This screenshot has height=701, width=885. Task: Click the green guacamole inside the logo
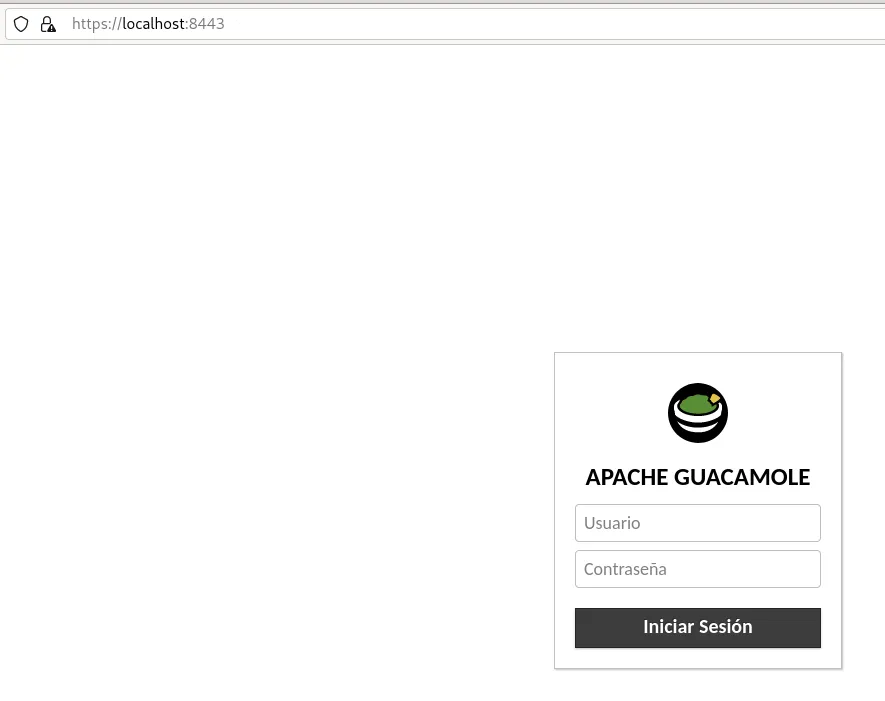click(695, 404)
